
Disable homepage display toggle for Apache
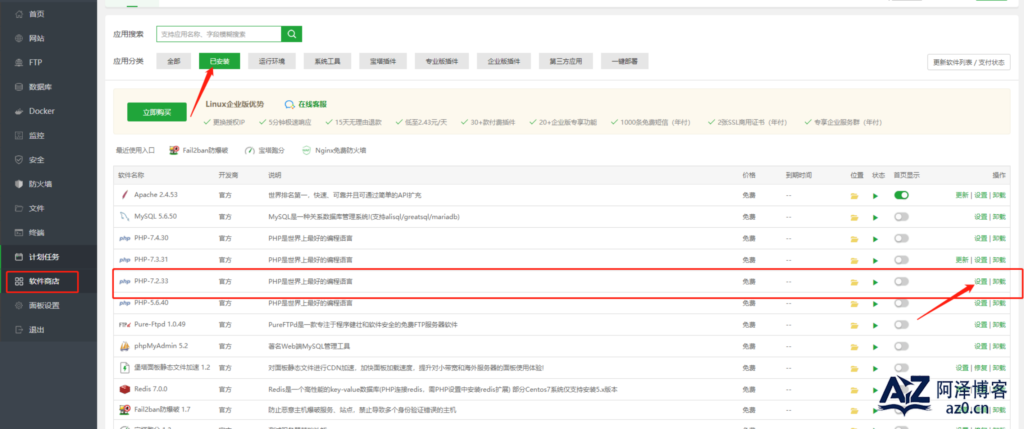(901, 195)
